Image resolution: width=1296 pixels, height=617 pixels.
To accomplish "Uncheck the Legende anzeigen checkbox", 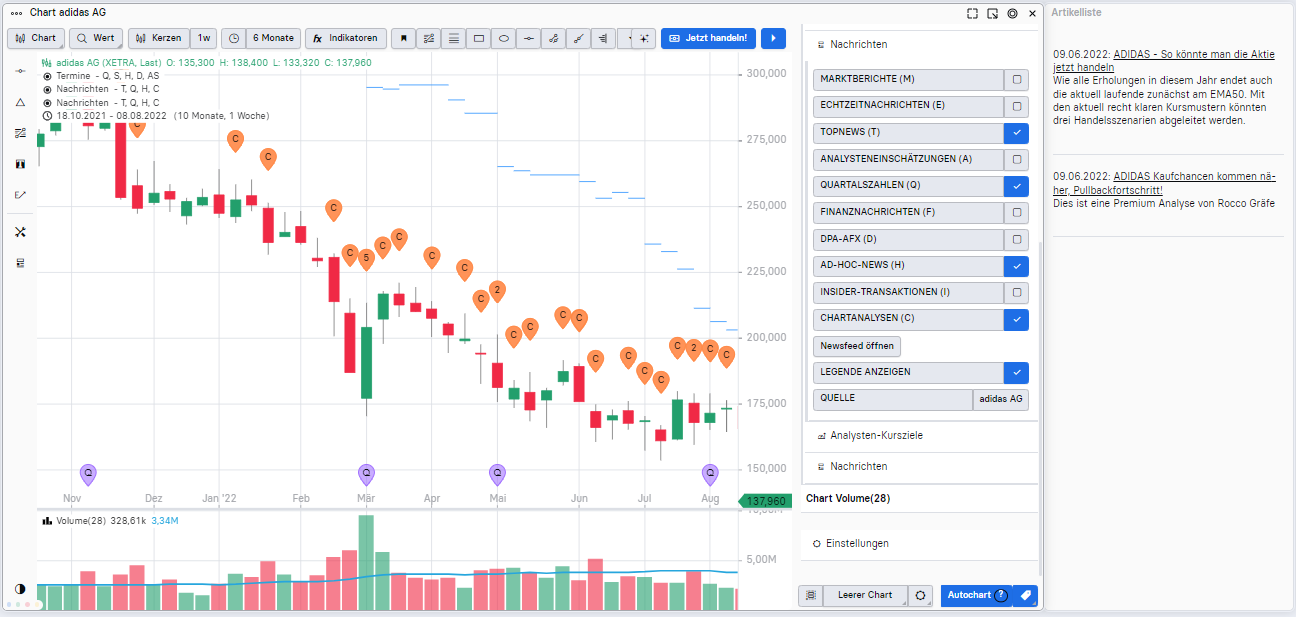I will [x=1016, y=372].
